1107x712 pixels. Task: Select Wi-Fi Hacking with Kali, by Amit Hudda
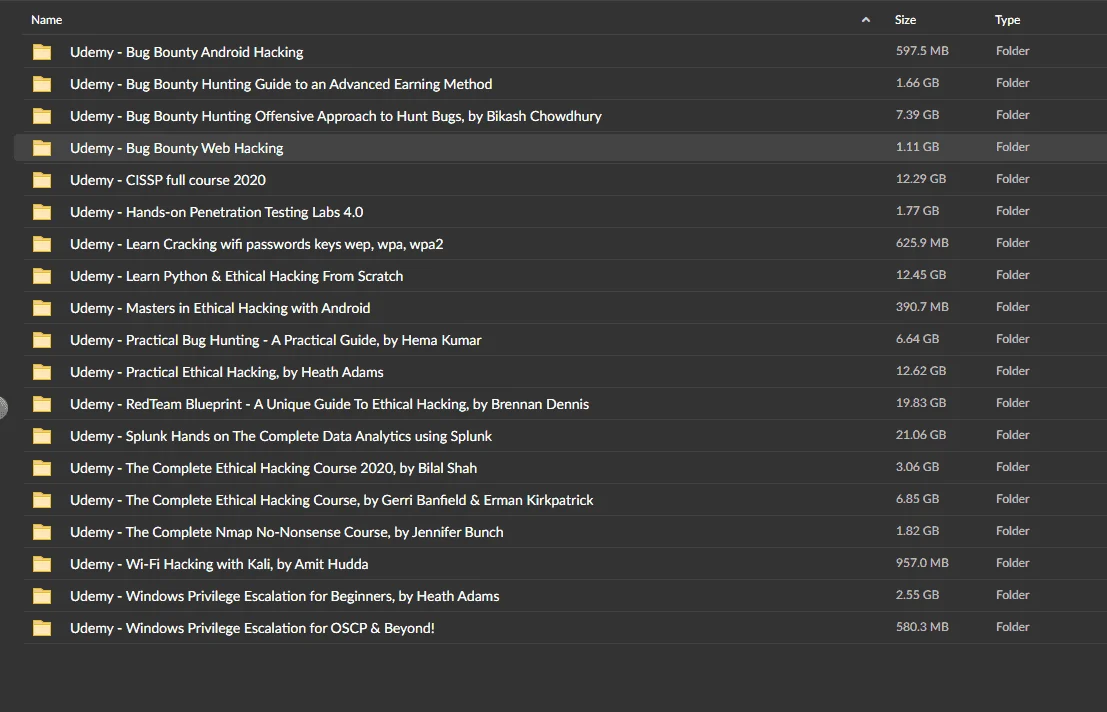pos(219,564)
